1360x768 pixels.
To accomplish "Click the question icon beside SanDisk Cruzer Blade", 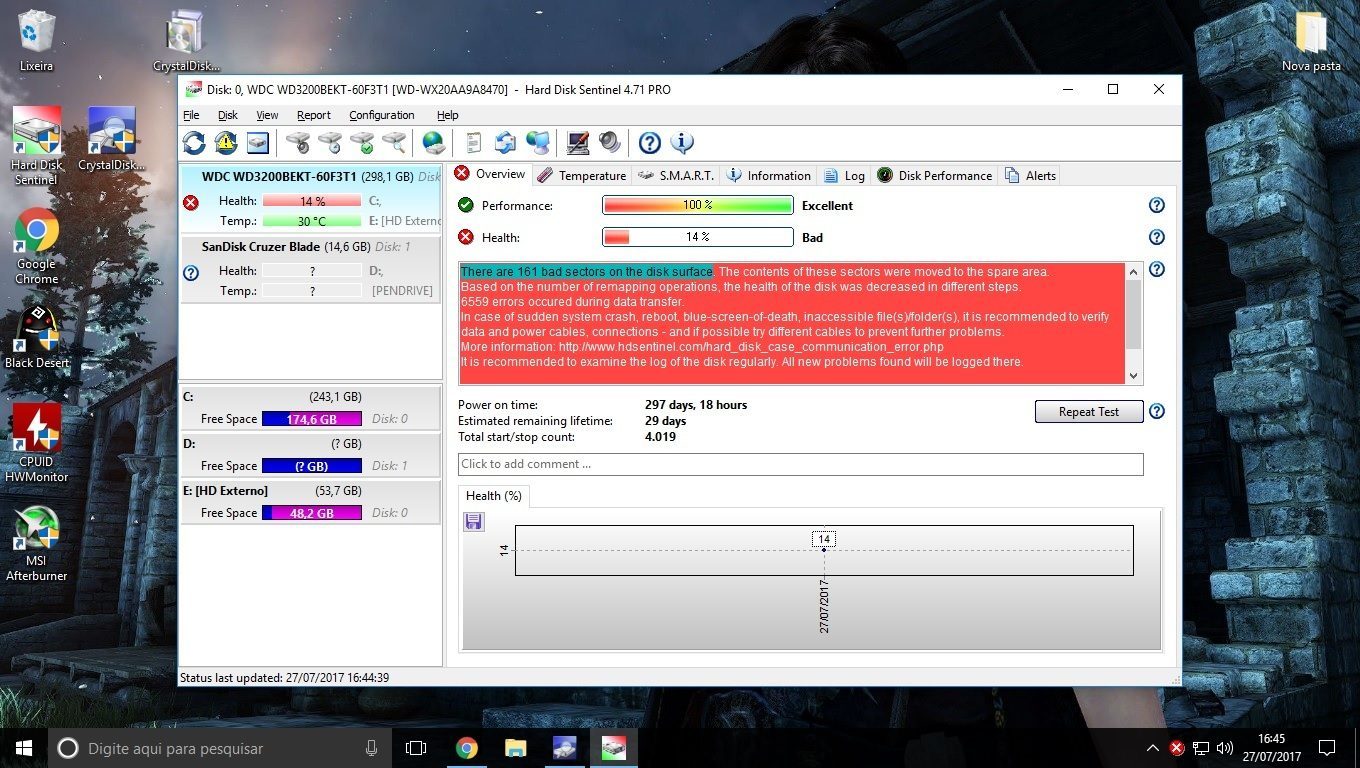I will [191, 272].
